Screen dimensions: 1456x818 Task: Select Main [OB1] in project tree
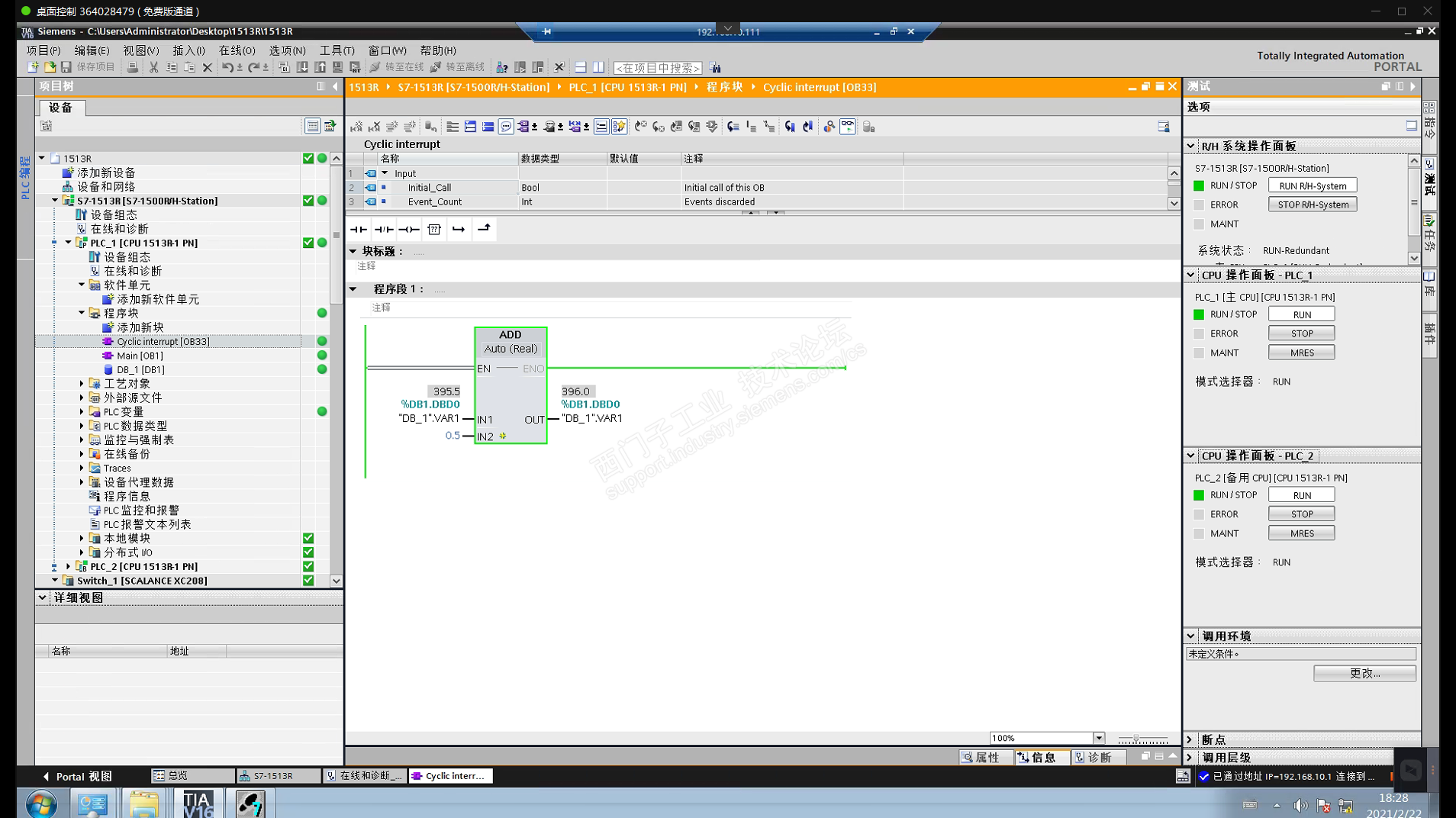[x=140, y=356]
